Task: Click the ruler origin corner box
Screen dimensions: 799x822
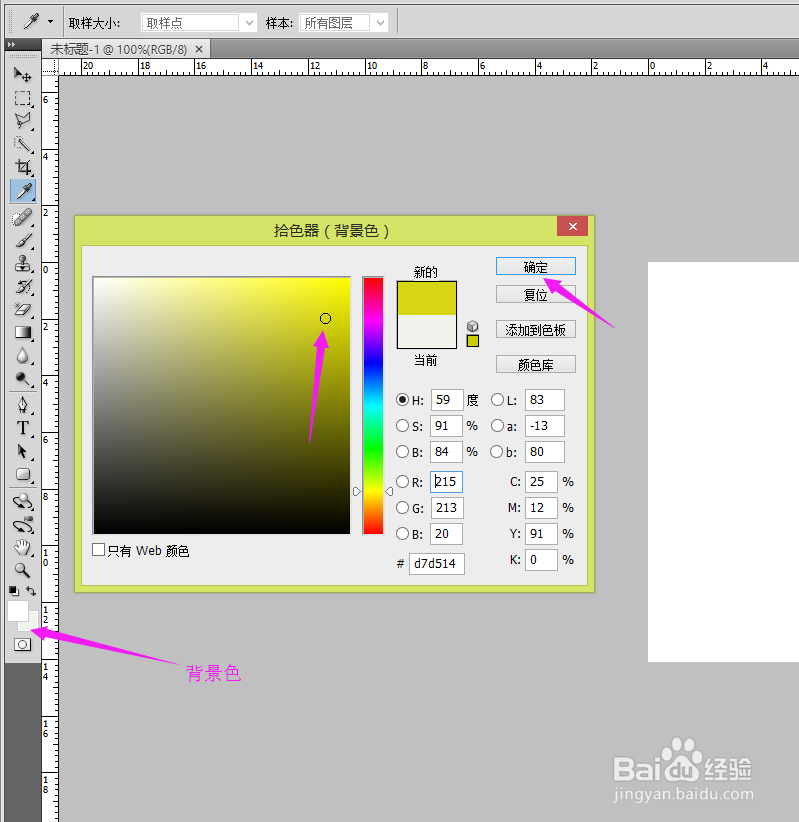Action: click(50, 67)
